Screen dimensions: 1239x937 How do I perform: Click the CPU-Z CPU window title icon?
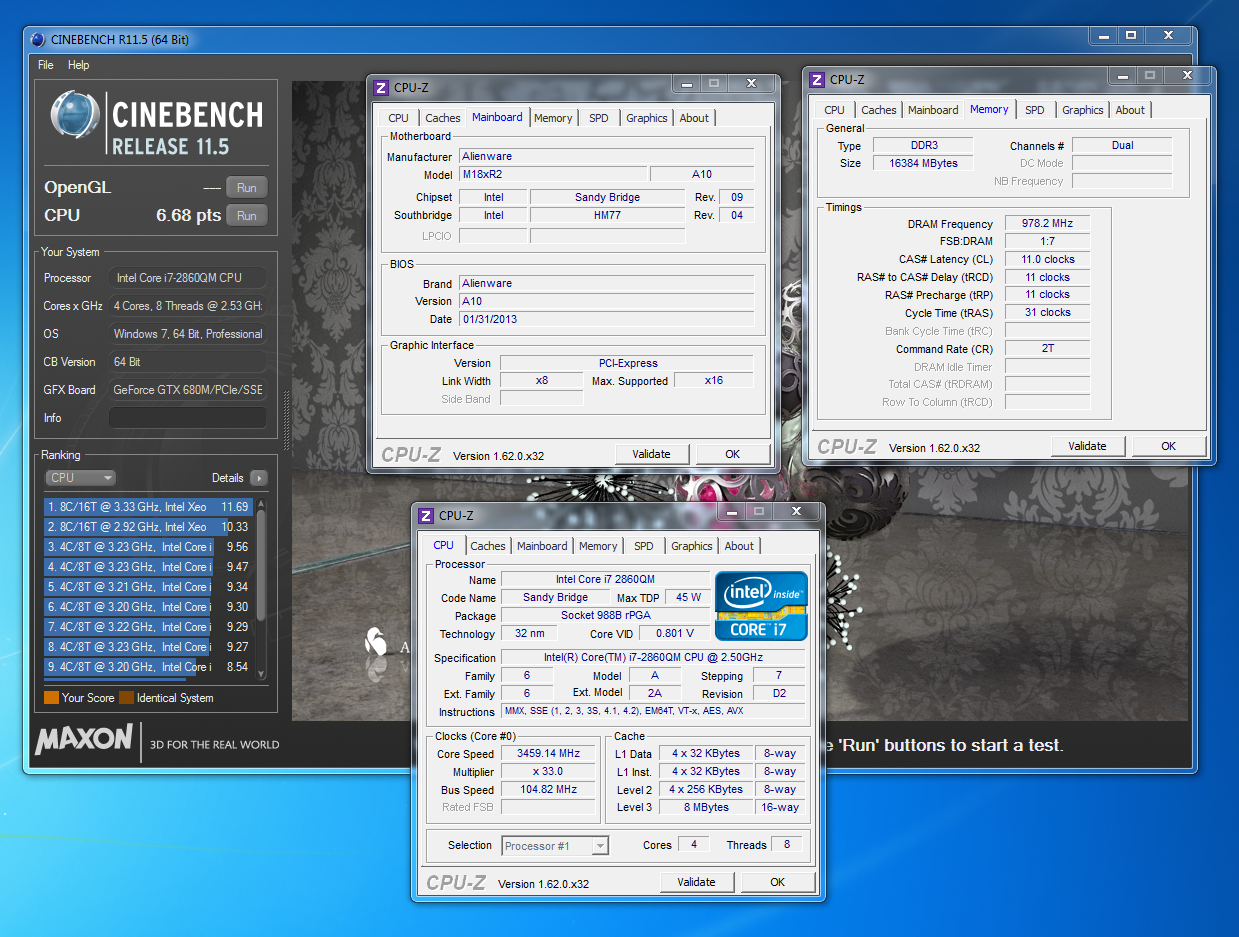tap(425, 516)
